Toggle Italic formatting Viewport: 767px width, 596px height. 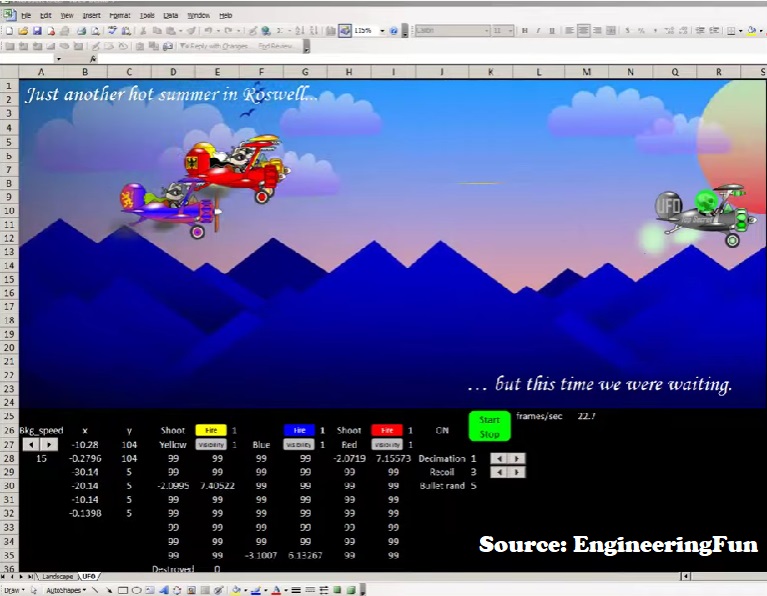coord(538,31)
